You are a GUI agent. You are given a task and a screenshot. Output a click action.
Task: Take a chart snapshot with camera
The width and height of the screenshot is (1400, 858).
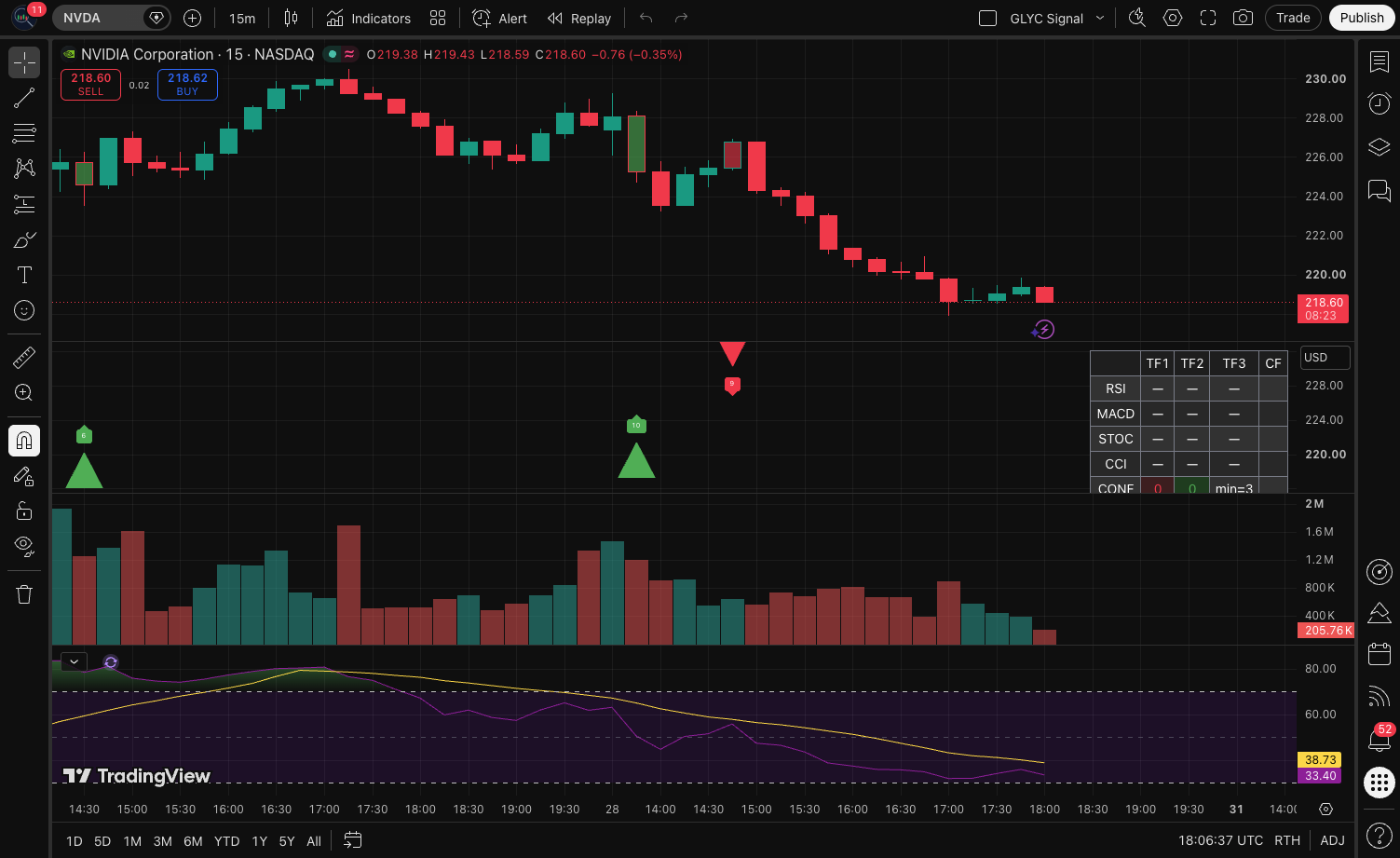click(1243, 18)
